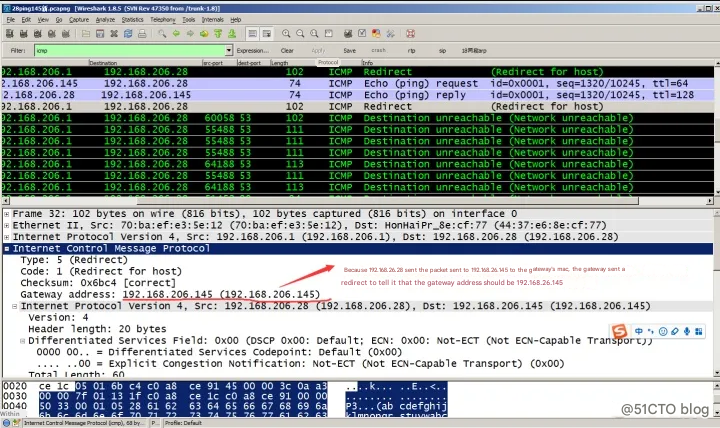Open the Internals menu
Viewport: 720px width, 428px height.
pyautogui.click(x=213, y=20)
